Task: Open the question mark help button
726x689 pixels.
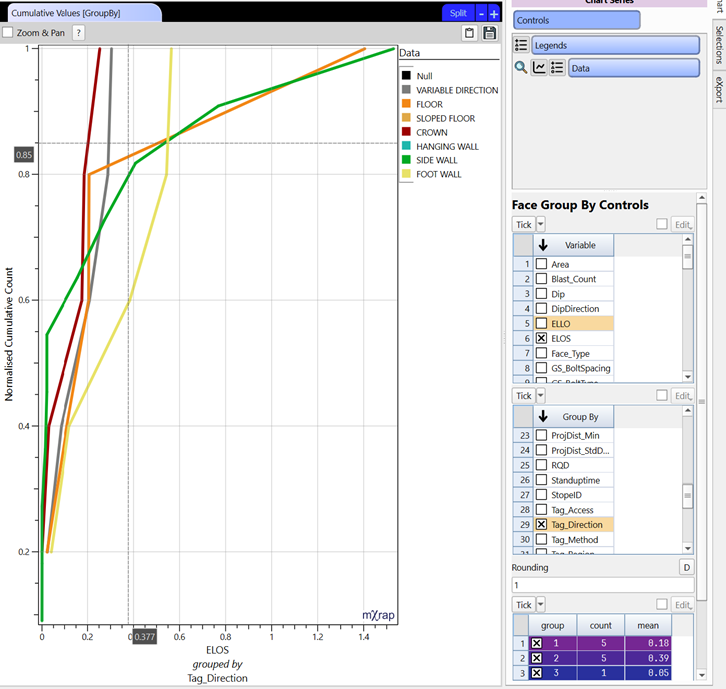Action: [x=79, y=33]
